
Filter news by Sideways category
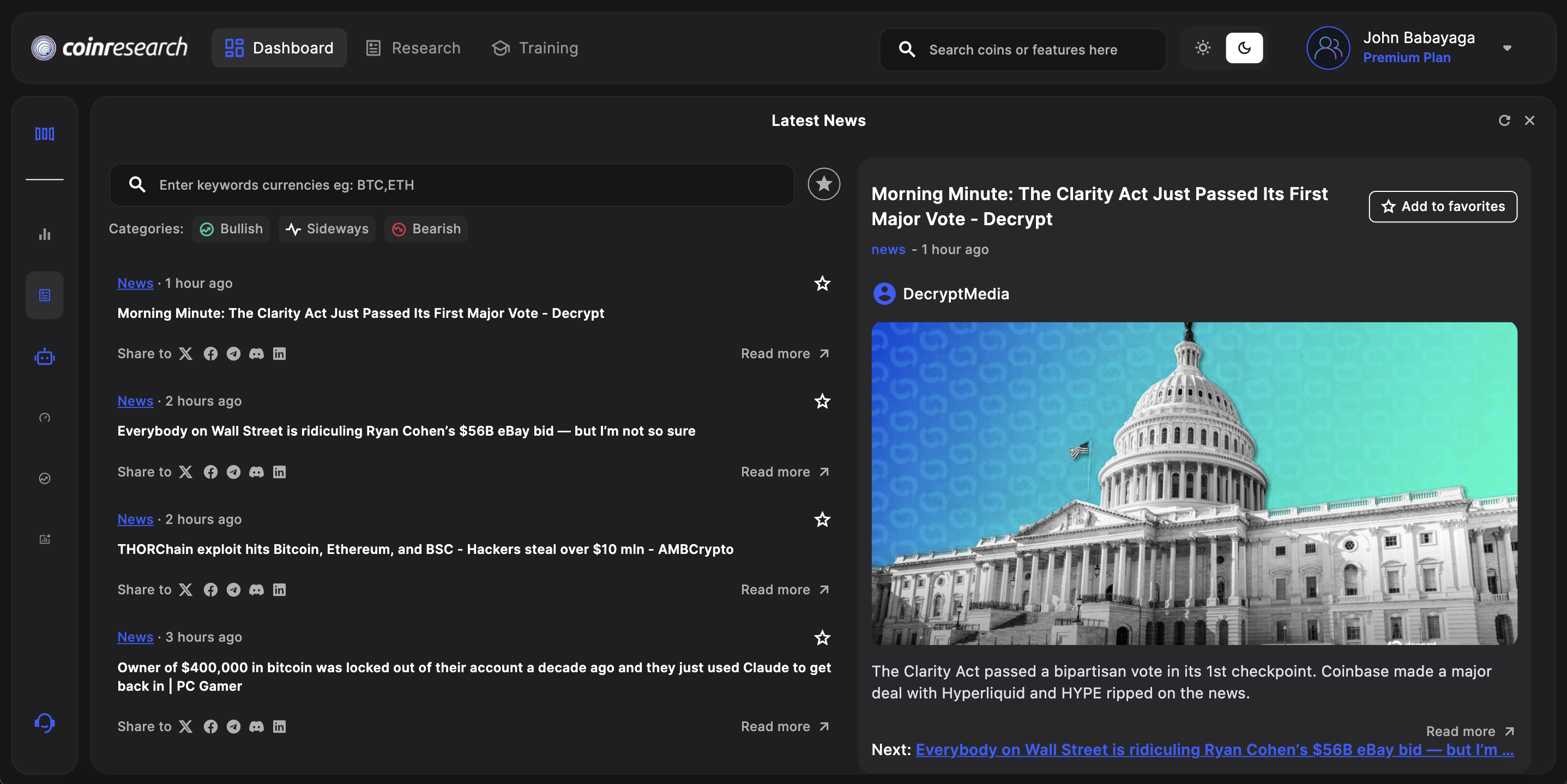327,228
